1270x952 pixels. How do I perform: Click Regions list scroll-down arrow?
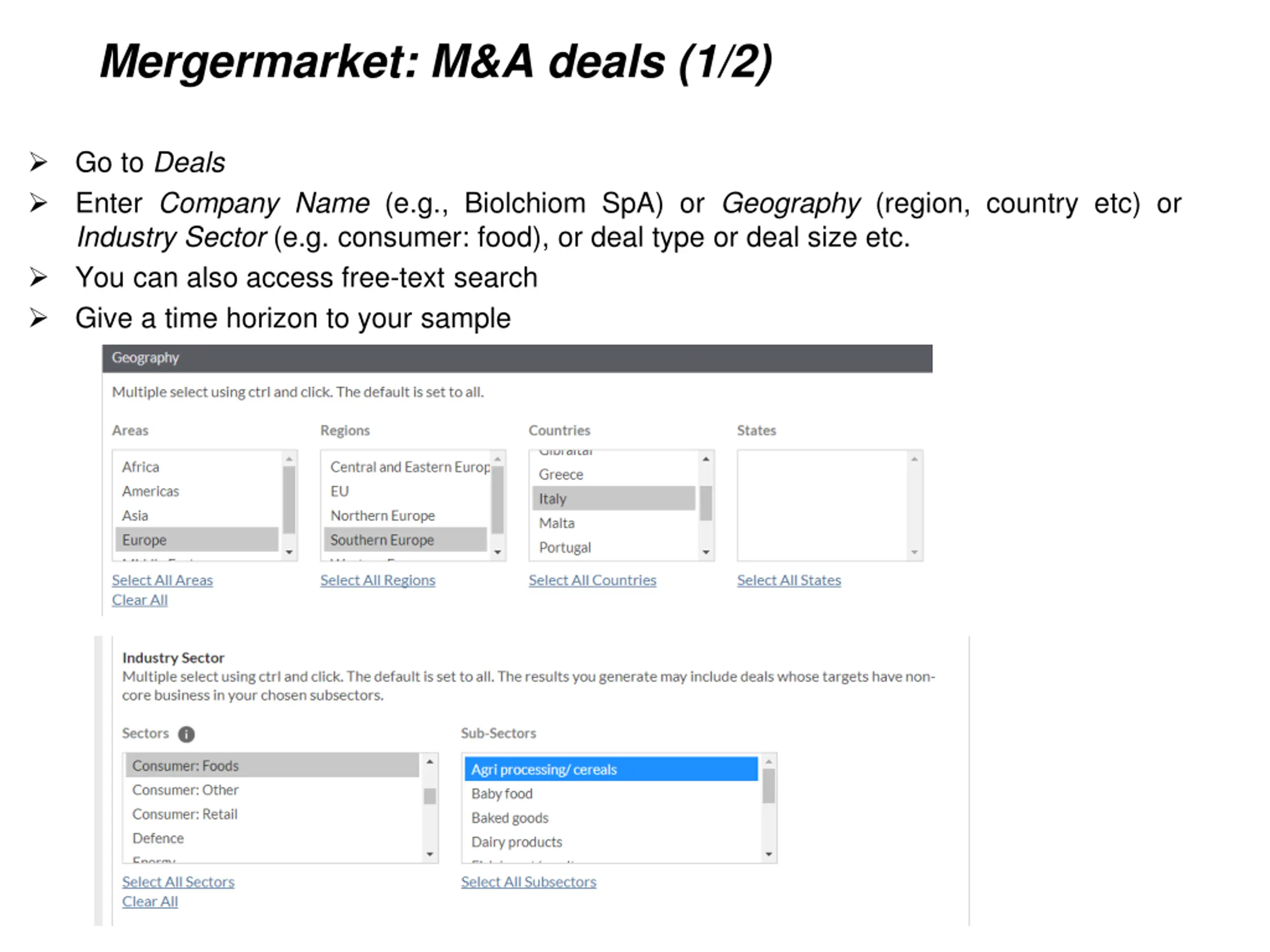(498, 552)
